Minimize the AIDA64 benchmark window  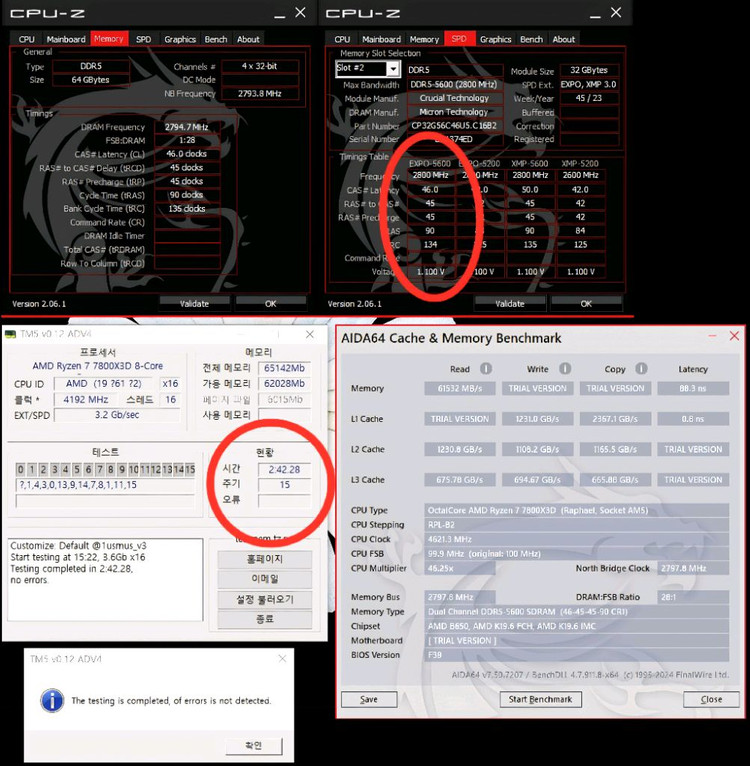(x=712, y=336)
